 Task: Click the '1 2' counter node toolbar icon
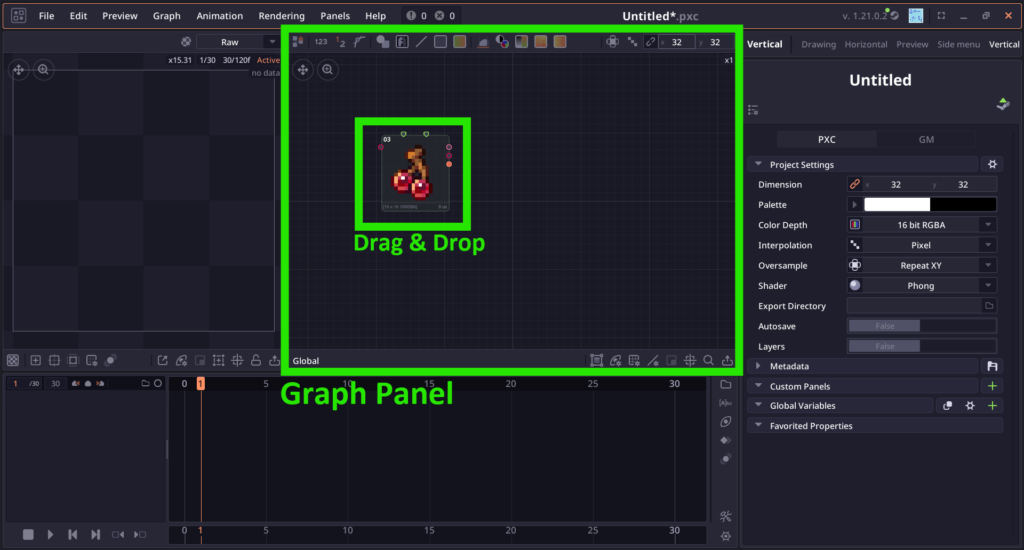[x=340, y=42]
